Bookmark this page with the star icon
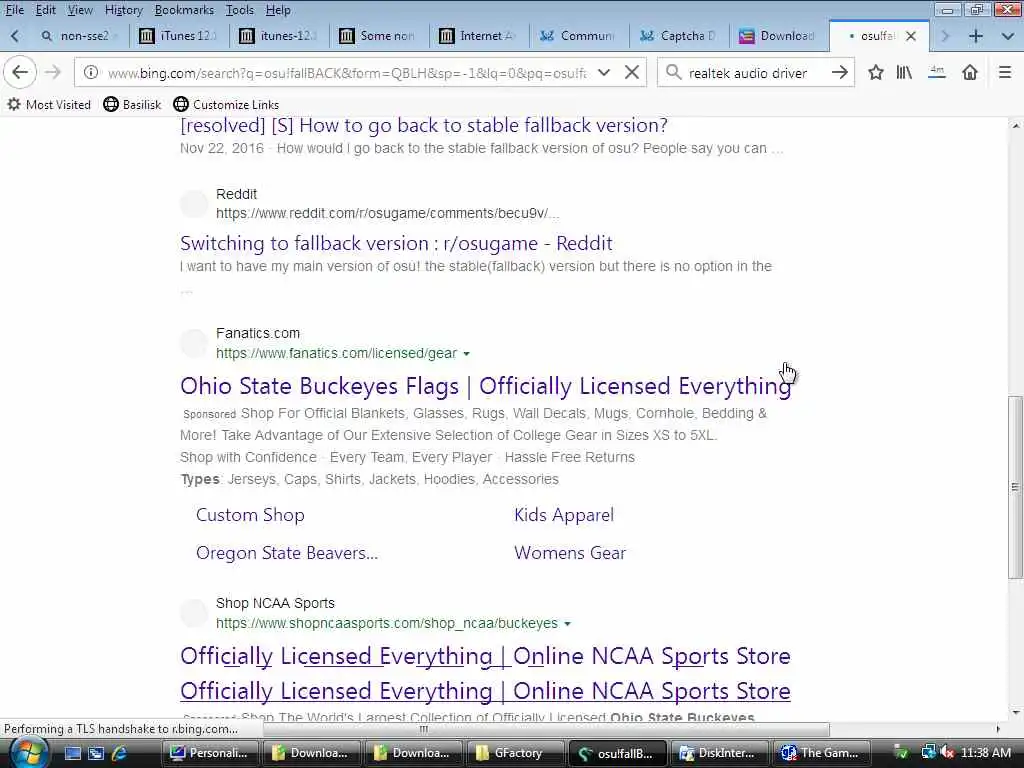This screenshot has width=1024, height=768. pos(876,72)
